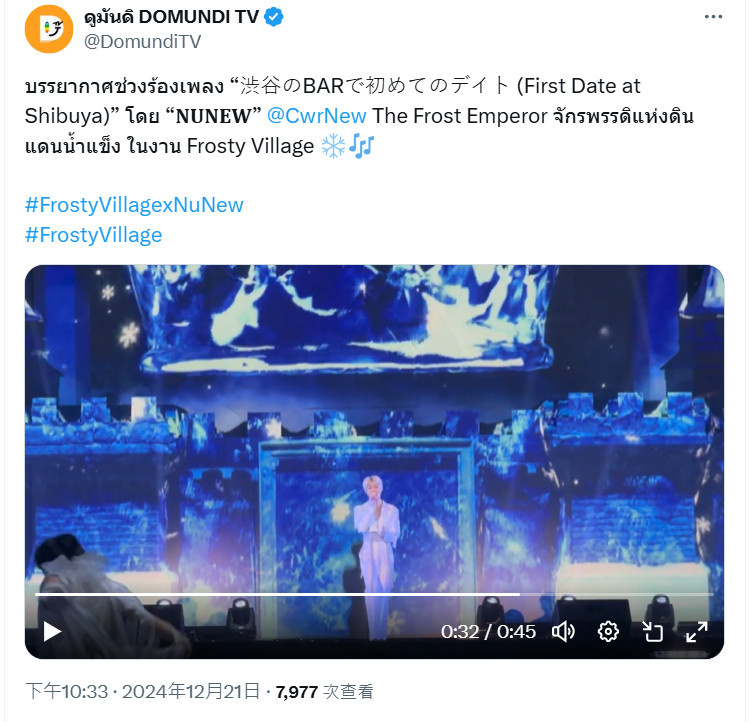Open the #FrostyVillagexNuNew hashtag

134,205
